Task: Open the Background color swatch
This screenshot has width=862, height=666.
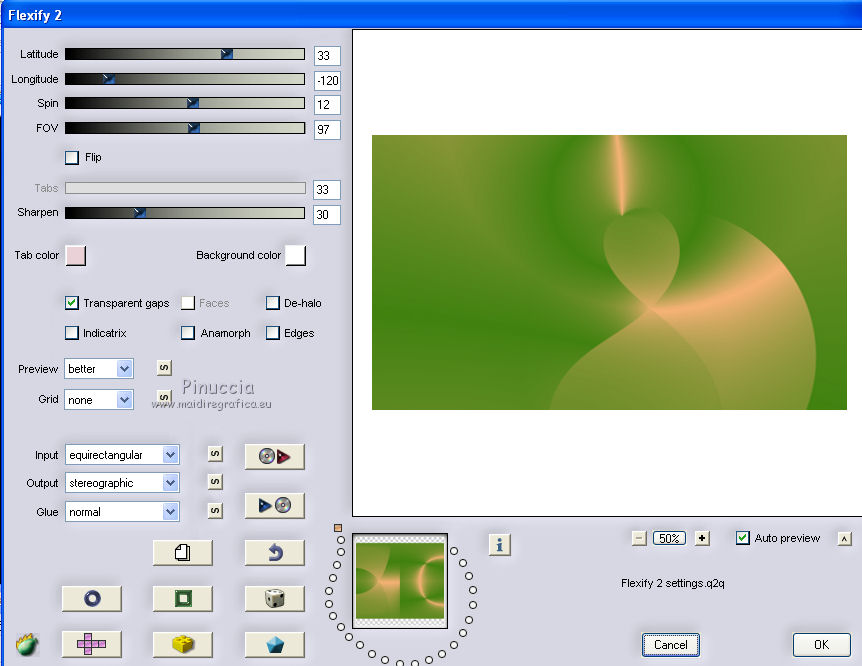Action: click(x=295, y=256)
